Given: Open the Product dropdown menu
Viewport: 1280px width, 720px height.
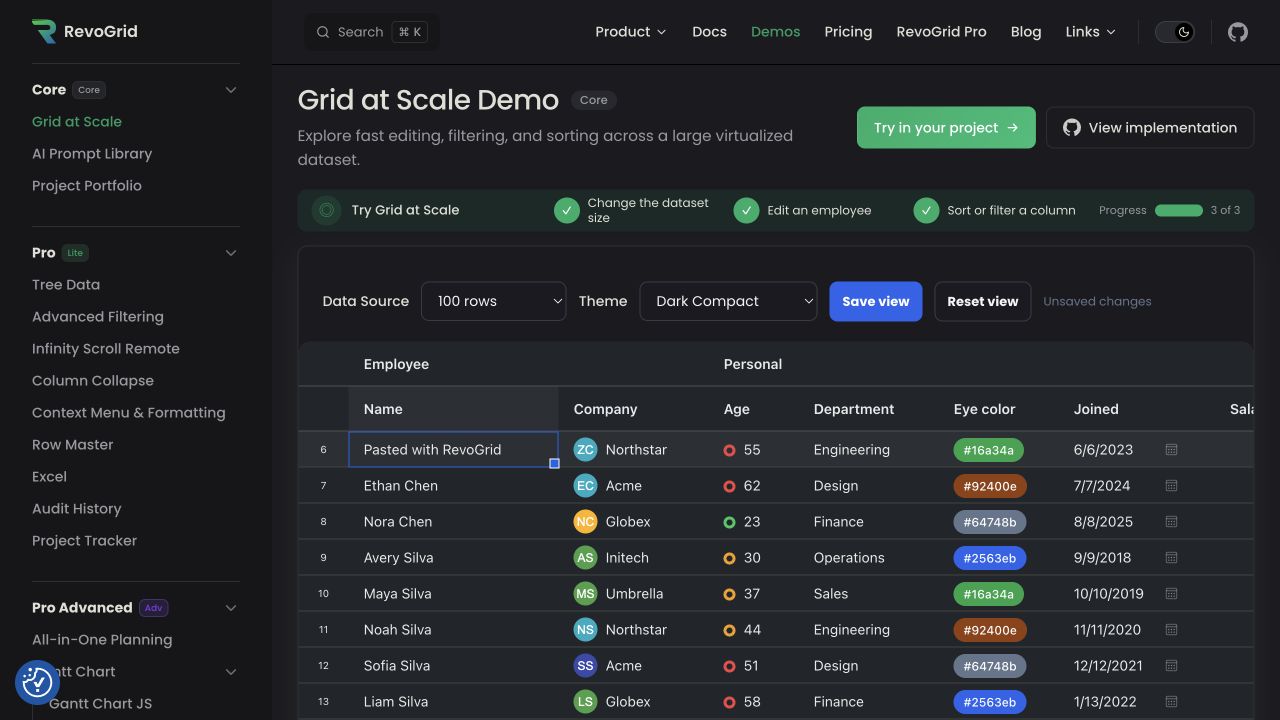Looking at the screenshot, I should pyautogui.click(x=630, y=32).
